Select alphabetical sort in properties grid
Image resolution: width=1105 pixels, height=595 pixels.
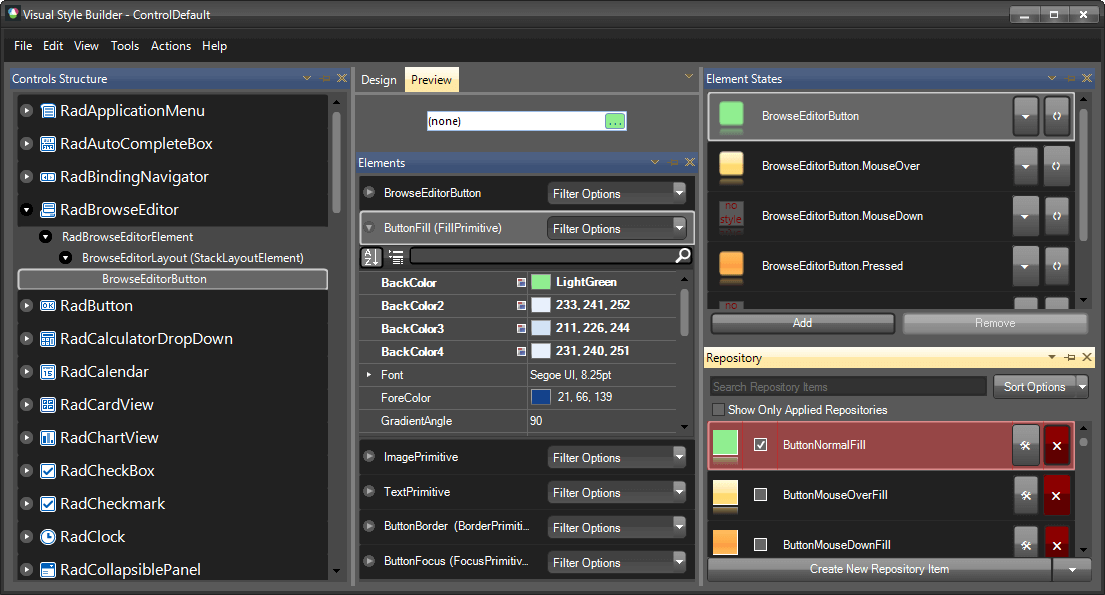370,257
